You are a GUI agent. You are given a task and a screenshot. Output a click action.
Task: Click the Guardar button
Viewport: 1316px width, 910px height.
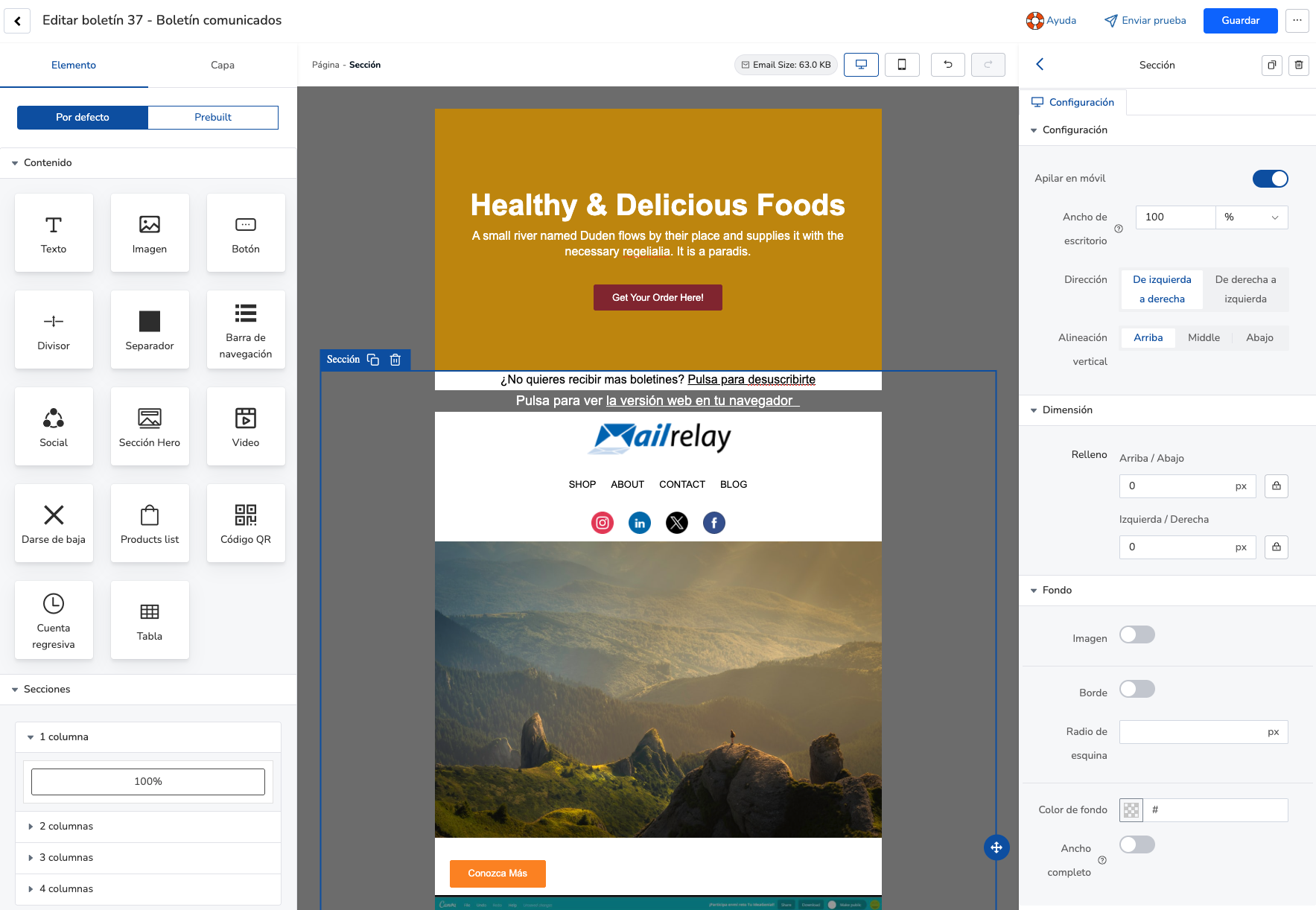pos(1240,21)
